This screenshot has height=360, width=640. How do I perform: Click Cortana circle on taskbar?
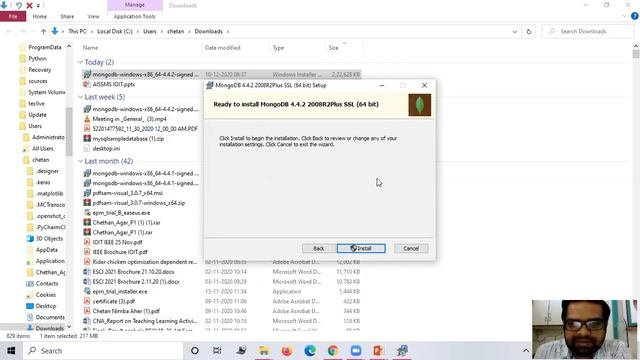(195, 351)
